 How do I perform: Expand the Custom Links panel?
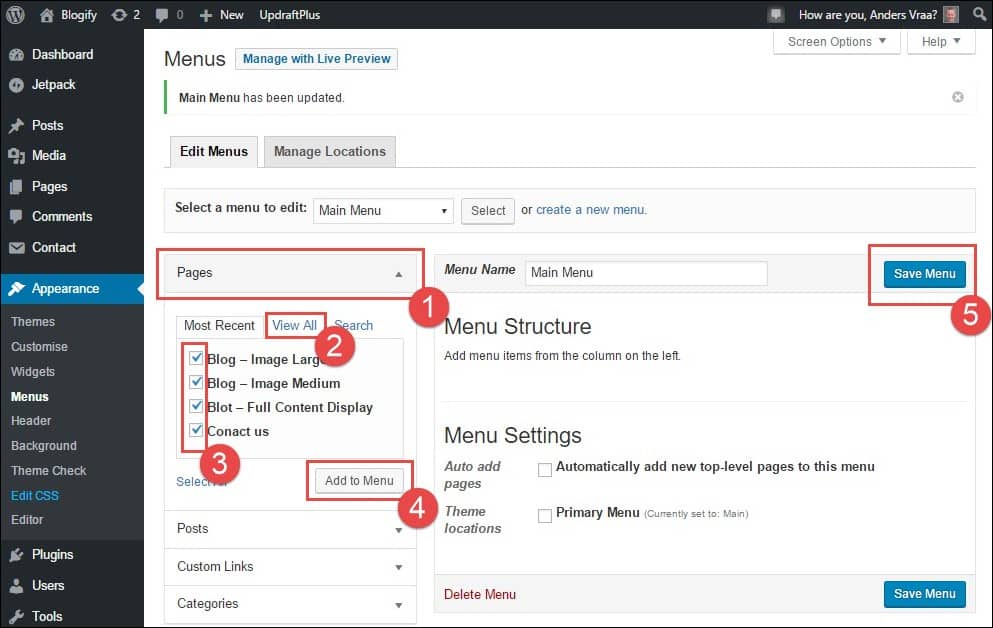pyautogui.click(x=290, y=566)
